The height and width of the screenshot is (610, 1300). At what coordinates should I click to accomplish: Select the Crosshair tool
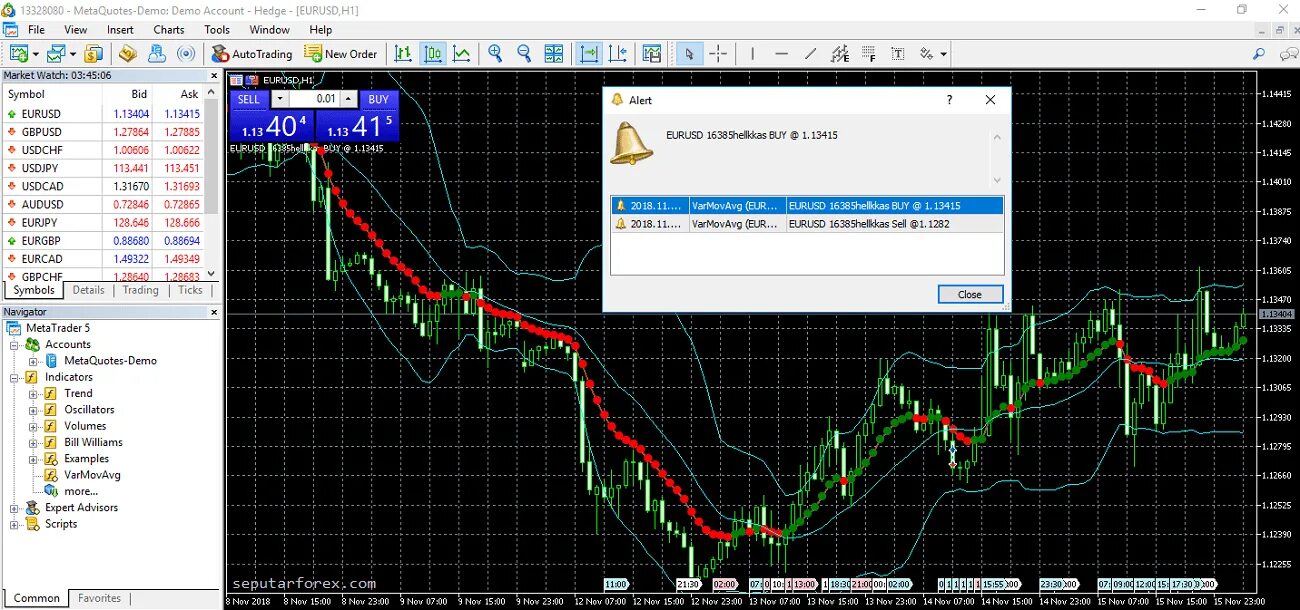point(718,54)
